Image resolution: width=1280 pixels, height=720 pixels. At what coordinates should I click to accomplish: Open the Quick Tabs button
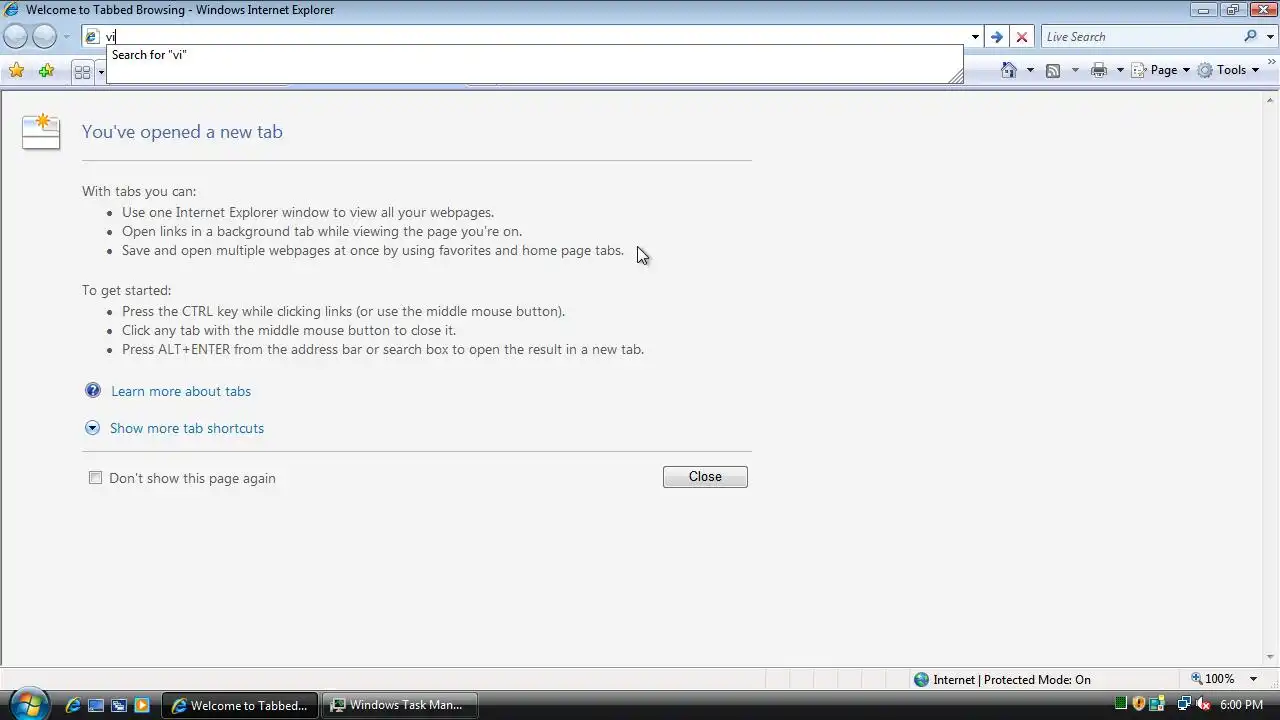coord(82,71)
